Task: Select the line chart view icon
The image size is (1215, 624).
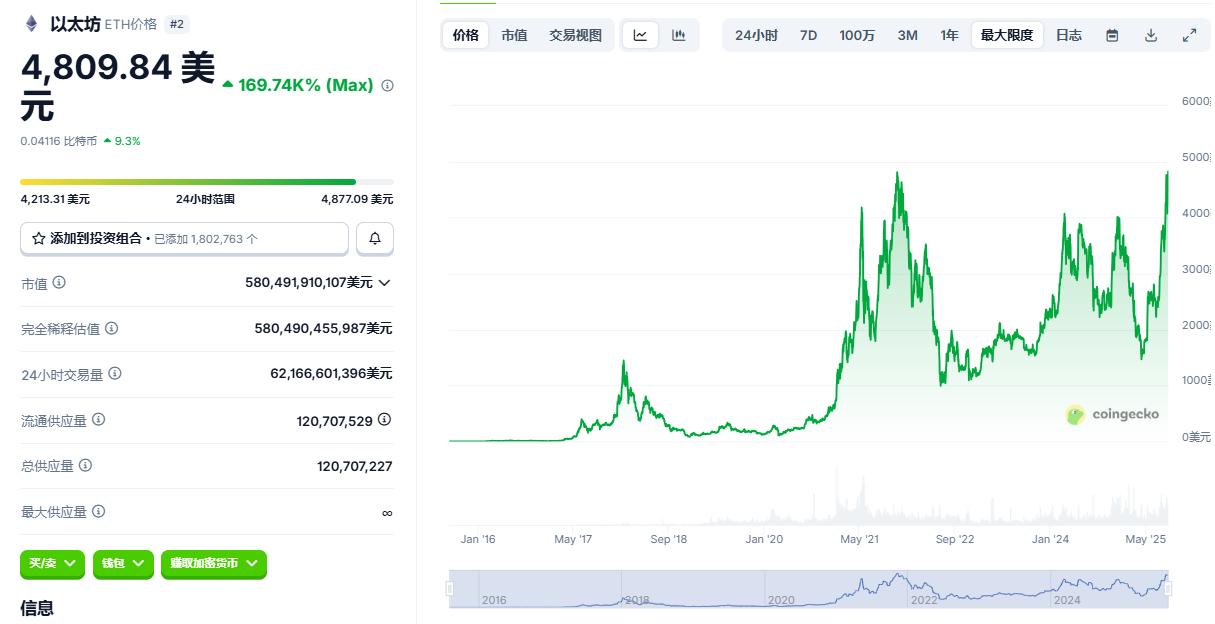Action: point(640,34)
